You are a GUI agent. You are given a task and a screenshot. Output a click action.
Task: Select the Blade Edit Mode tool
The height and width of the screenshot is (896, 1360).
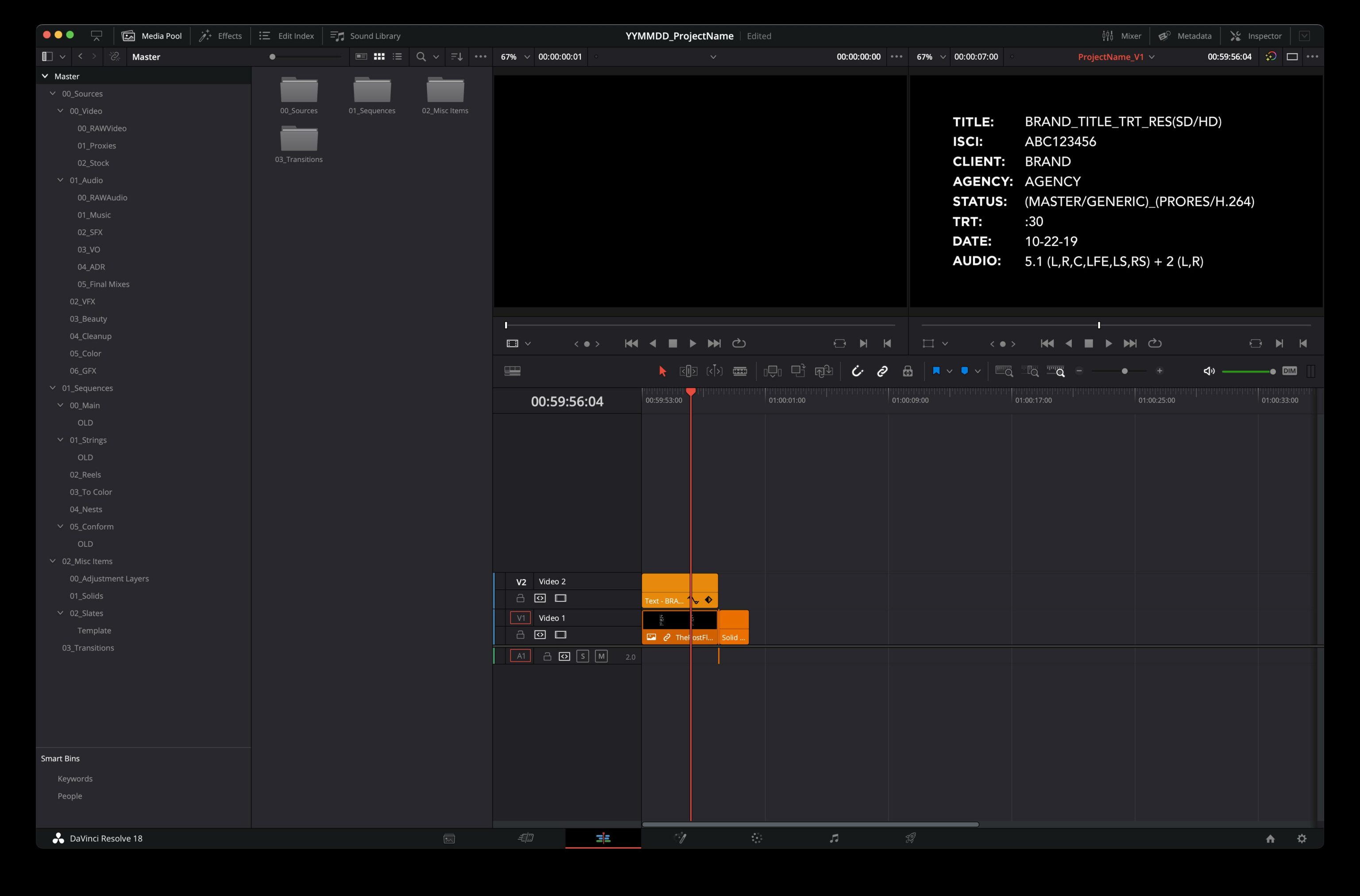(x=740, y=371)
